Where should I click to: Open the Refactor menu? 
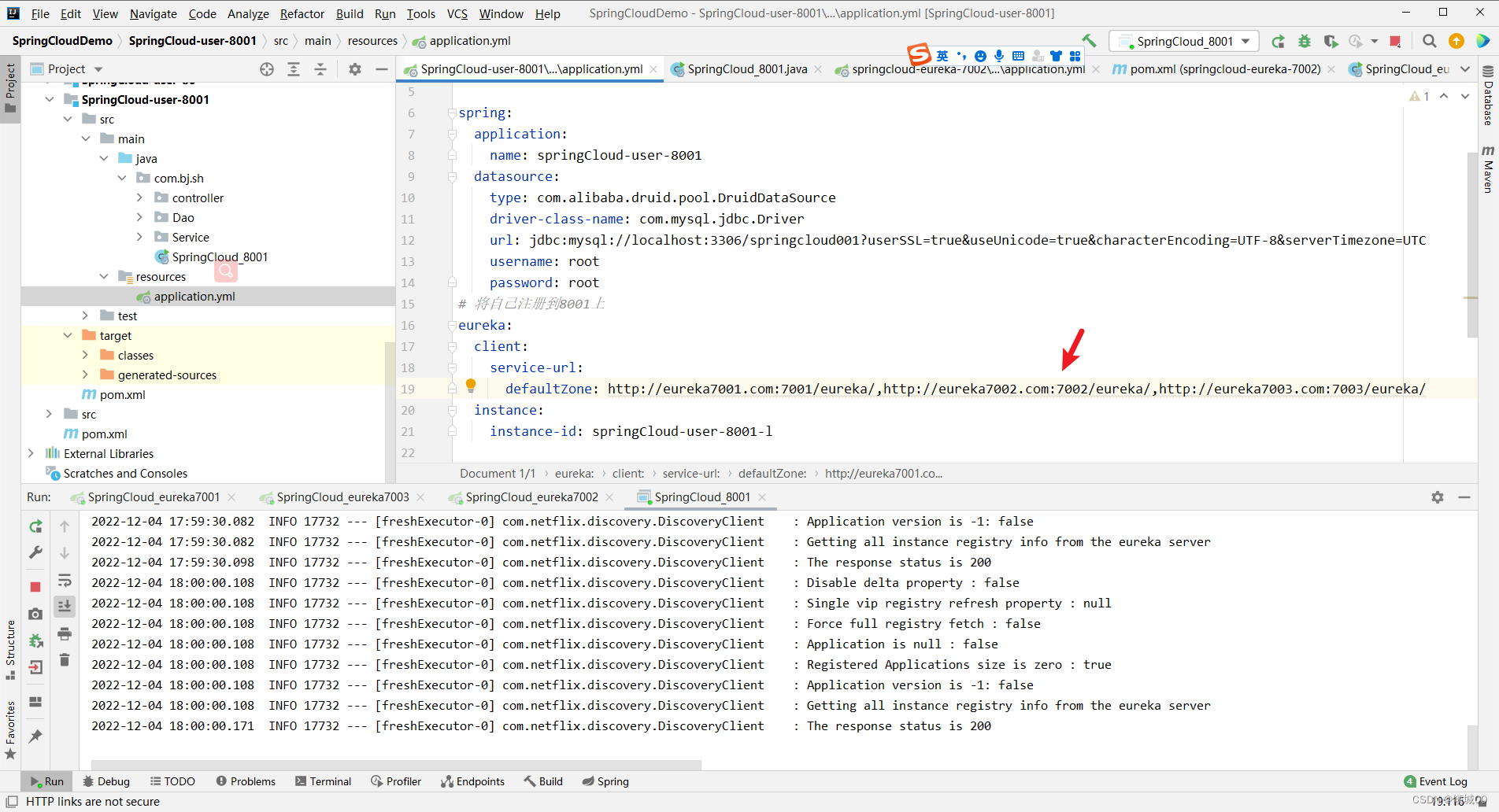302,13
